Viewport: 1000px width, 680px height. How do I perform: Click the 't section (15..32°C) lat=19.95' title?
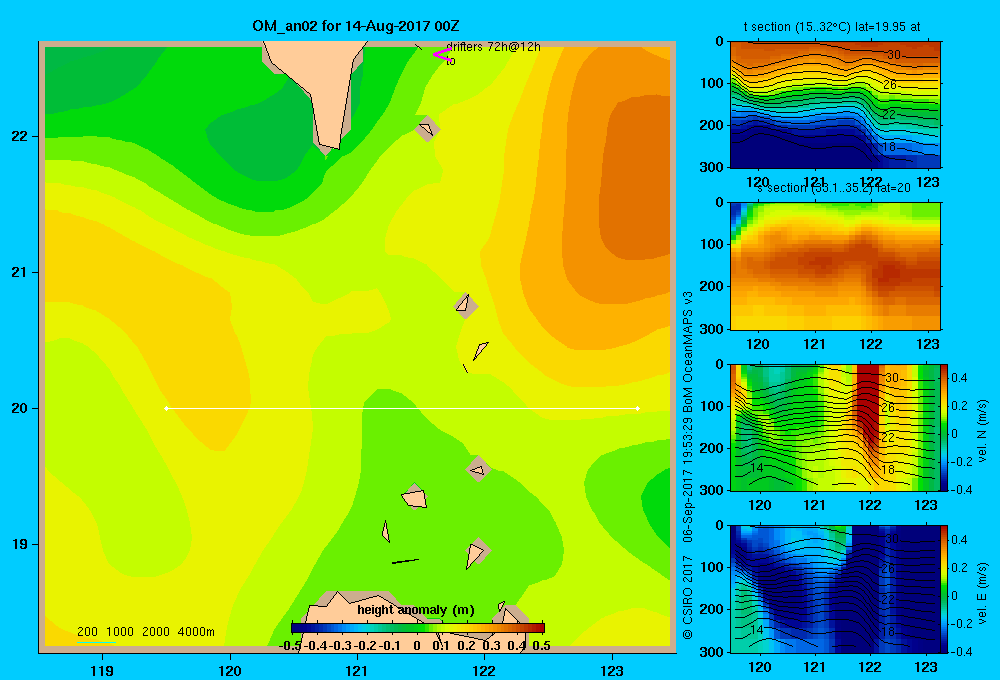[832, 27]
